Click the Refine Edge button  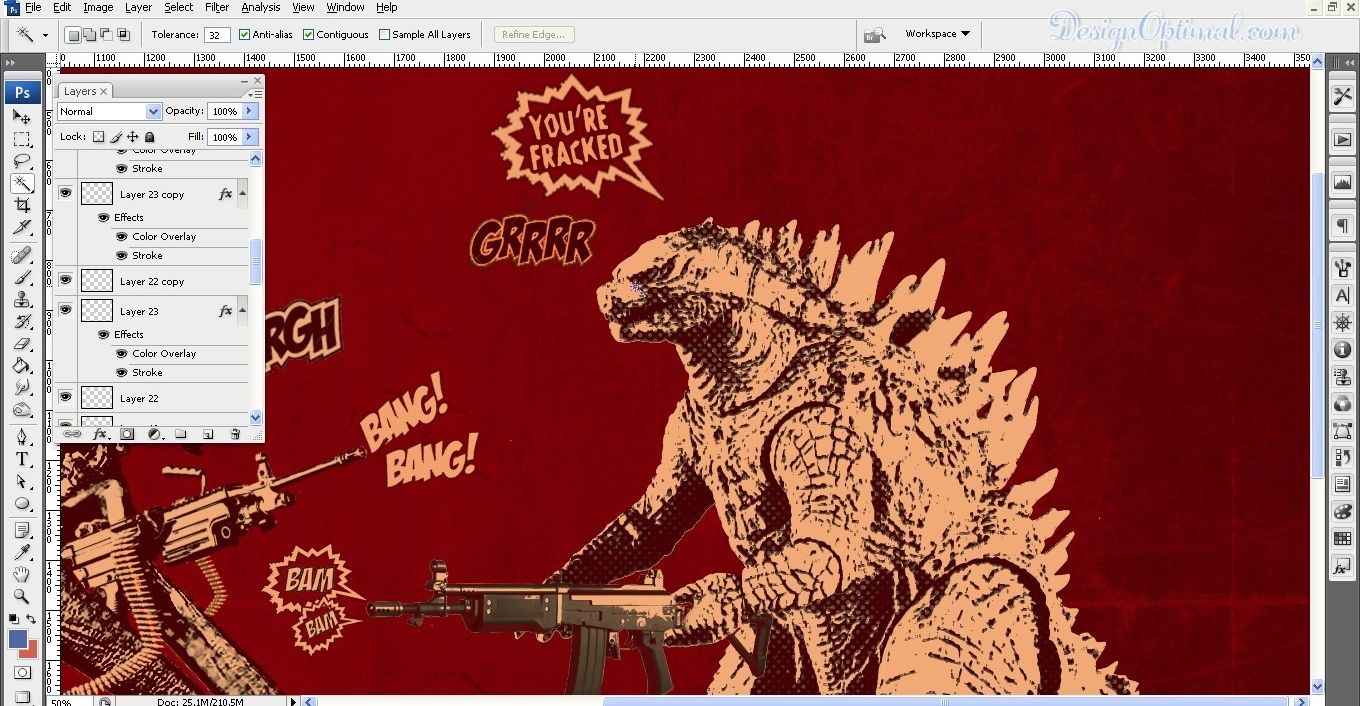pos(533,34)
